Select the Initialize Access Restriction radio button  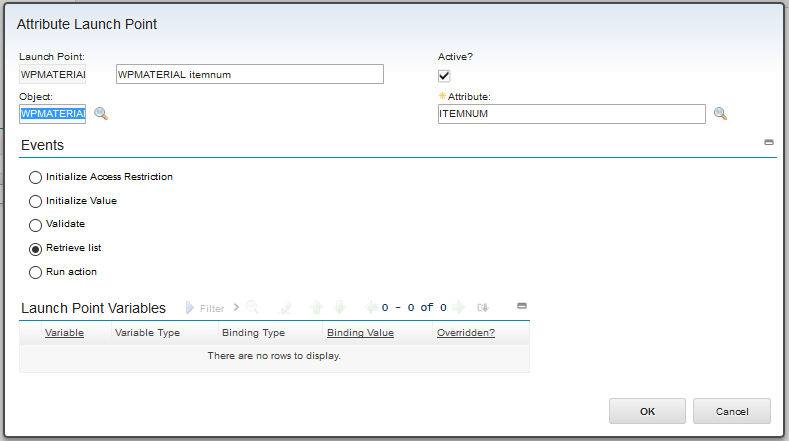pos(35,177)
